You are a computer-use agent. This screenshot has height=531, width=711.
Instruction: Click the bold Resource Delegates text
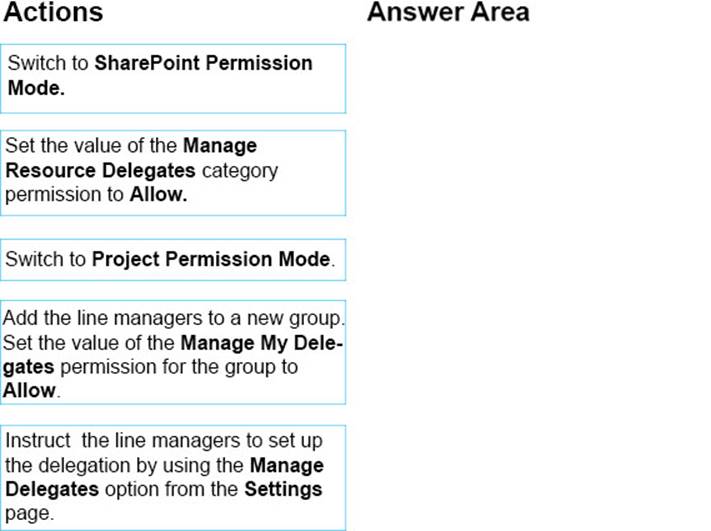click(100, 171)
